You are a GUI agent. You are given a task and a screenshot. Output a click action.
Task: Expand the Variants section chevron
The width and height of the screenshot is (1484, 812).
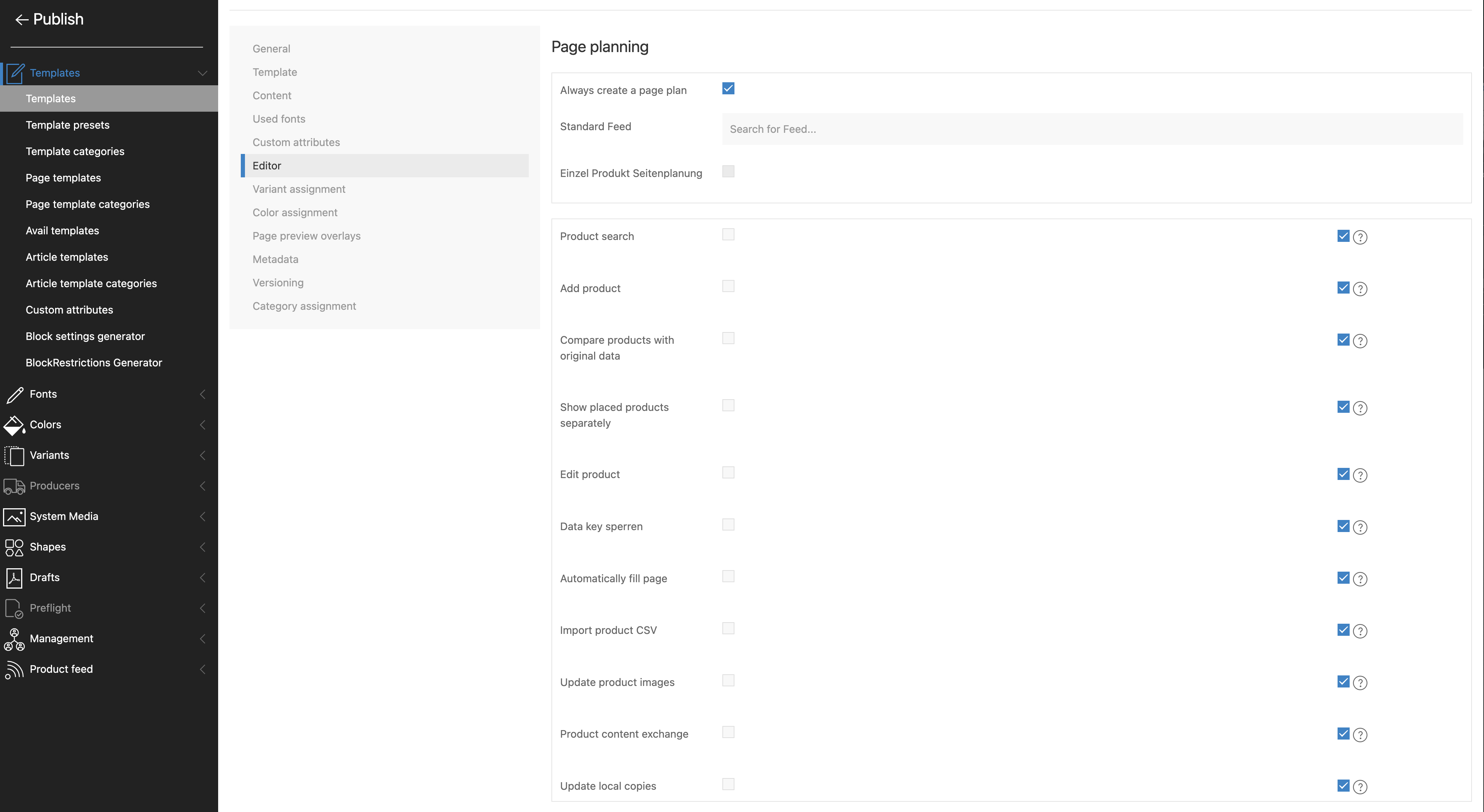coord(202,455)
